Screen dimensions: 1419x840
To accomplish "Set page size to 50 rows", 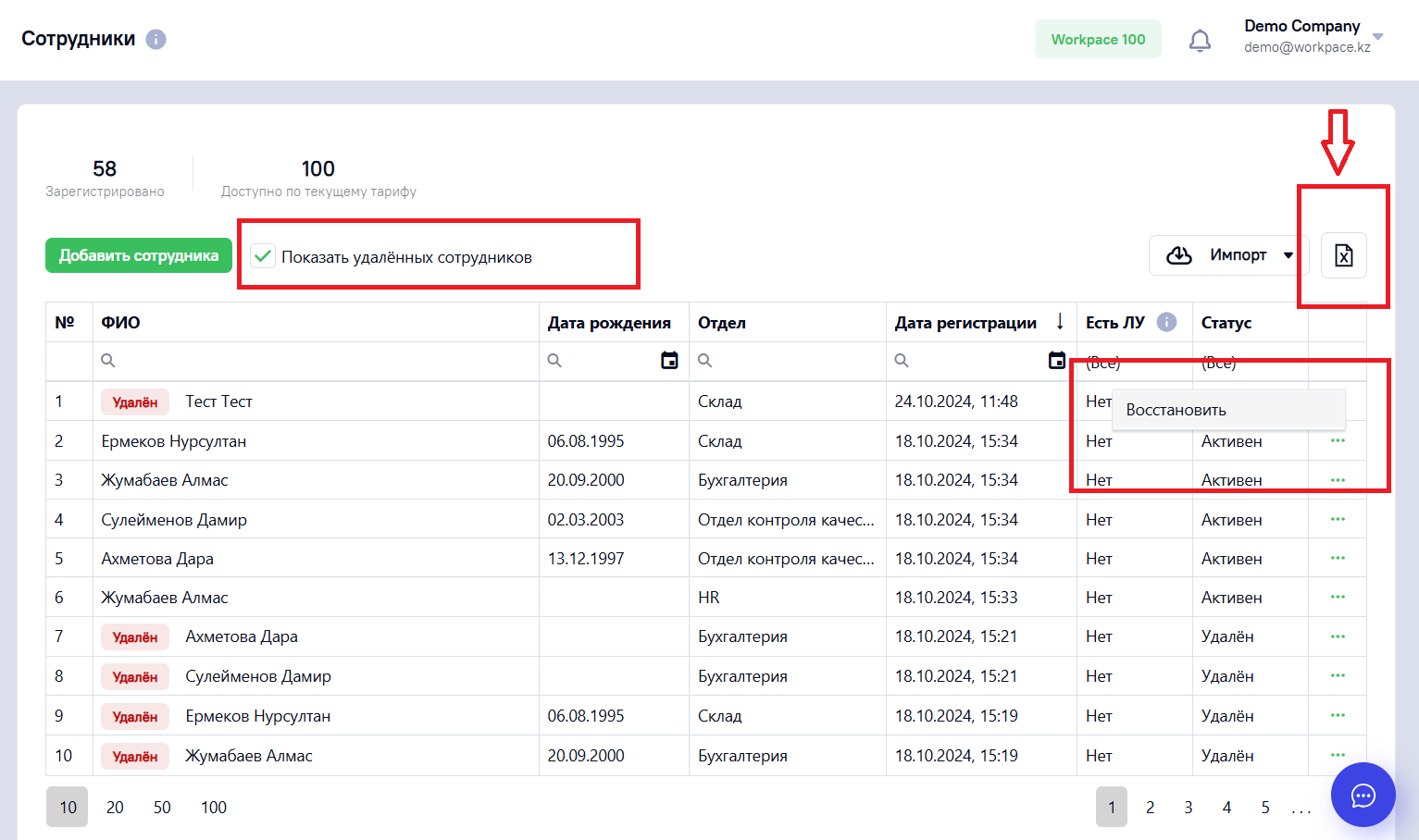I will tap(162, 808).
